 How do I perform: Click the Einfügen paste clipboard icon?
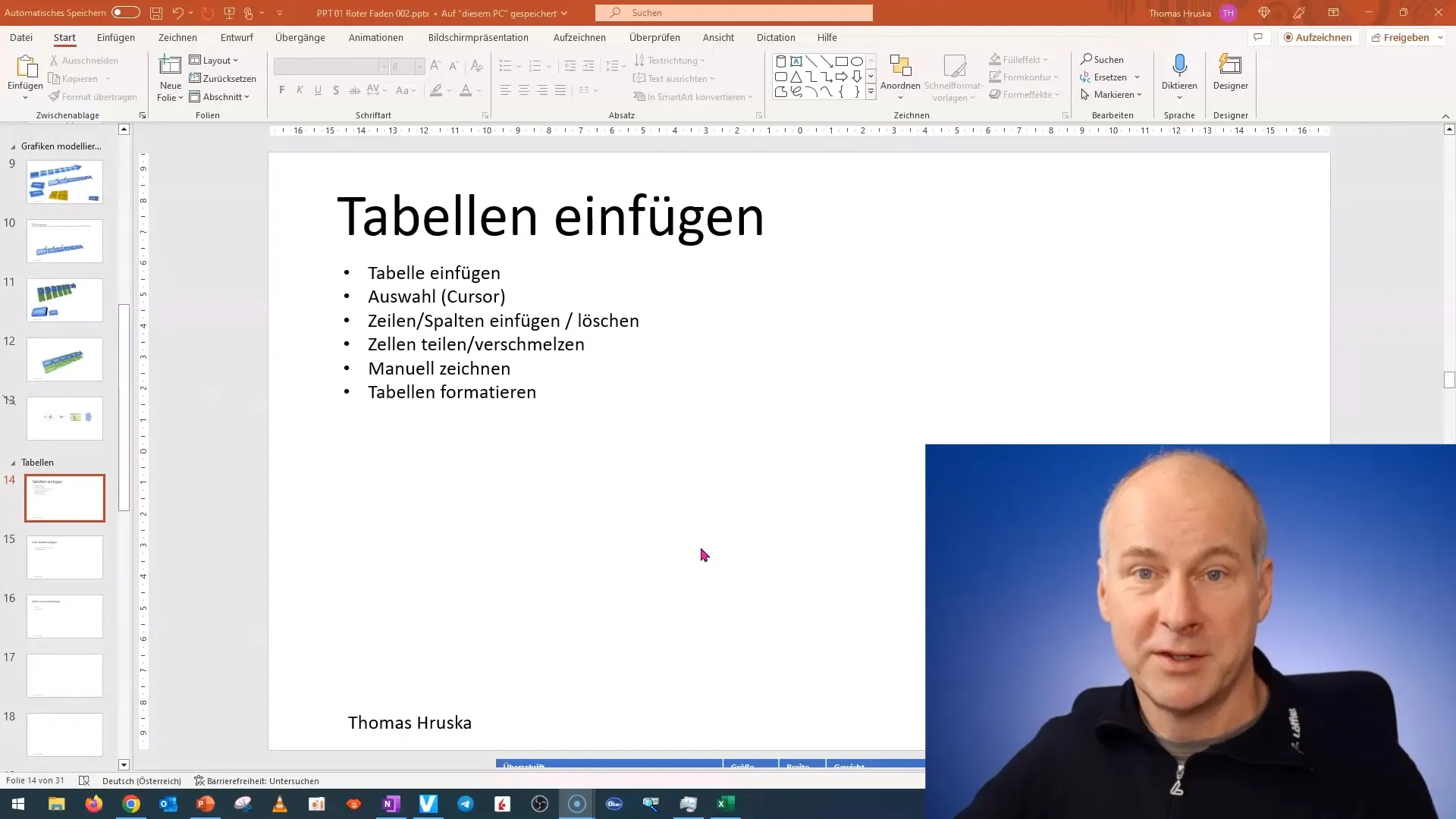(26, 67)
